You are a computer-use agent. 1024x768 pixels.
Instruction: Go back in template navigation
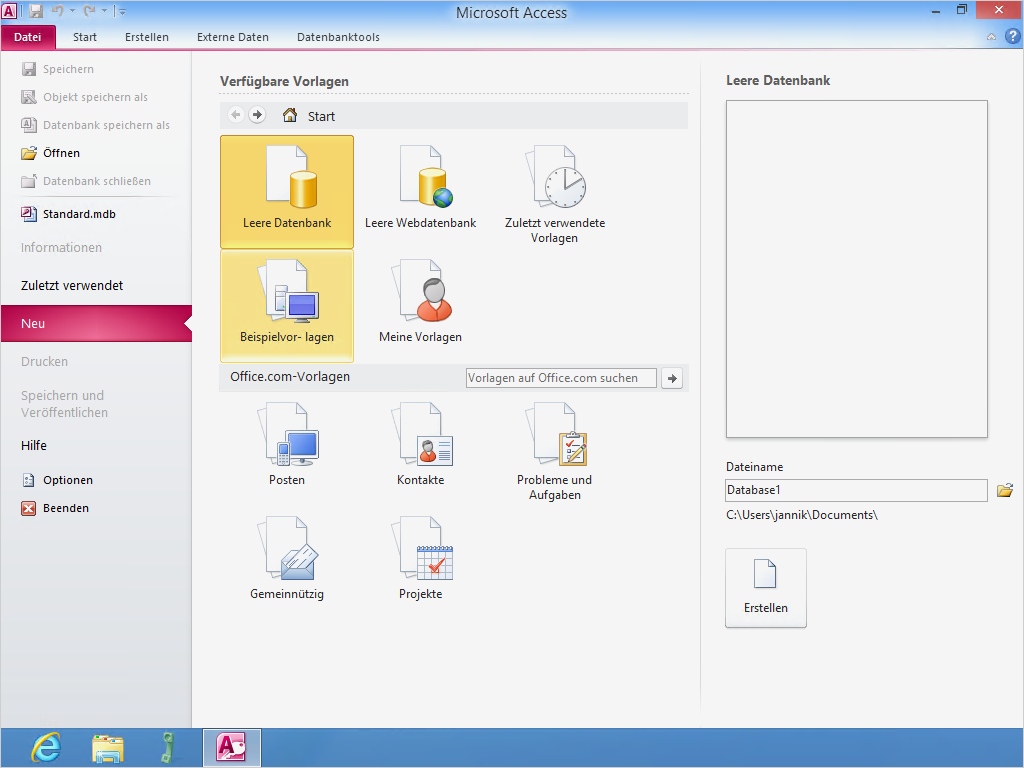point(236,116)
